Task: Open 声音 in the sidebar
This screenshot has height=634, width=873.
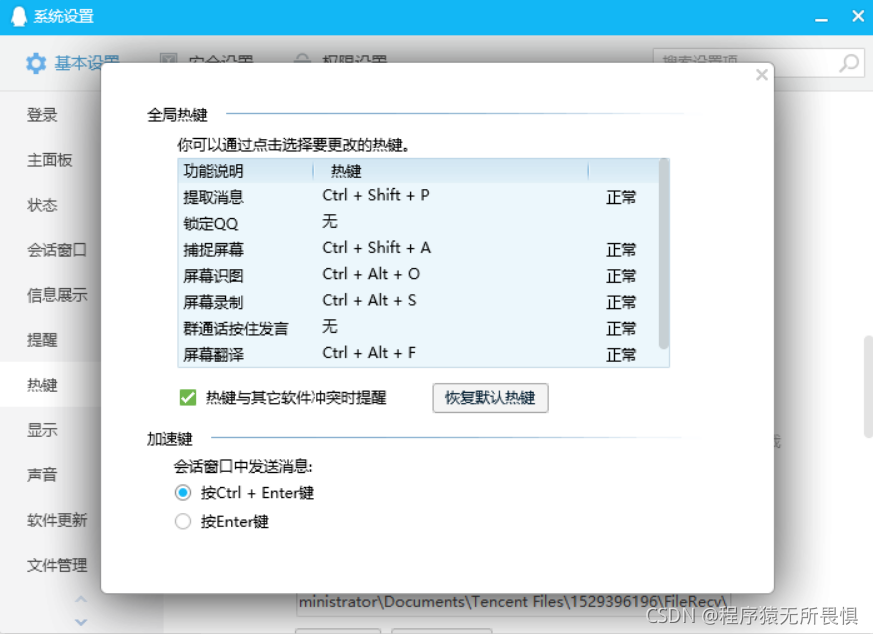Action: [42, 475]
